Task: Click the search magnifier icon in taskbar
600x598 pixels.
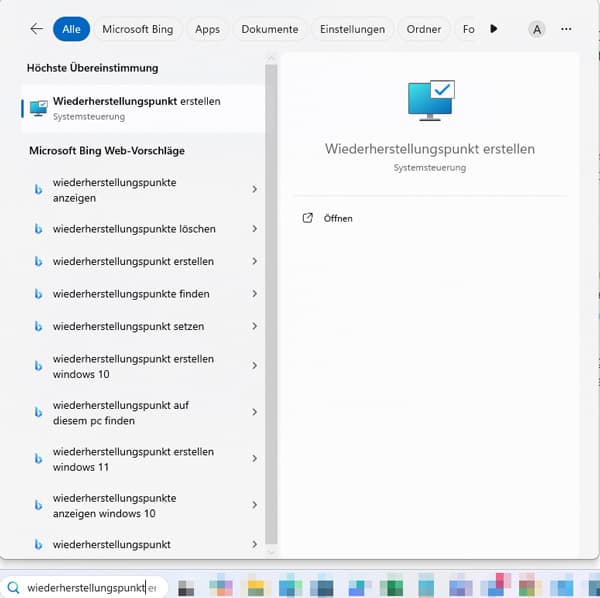Action: point(13,588)
